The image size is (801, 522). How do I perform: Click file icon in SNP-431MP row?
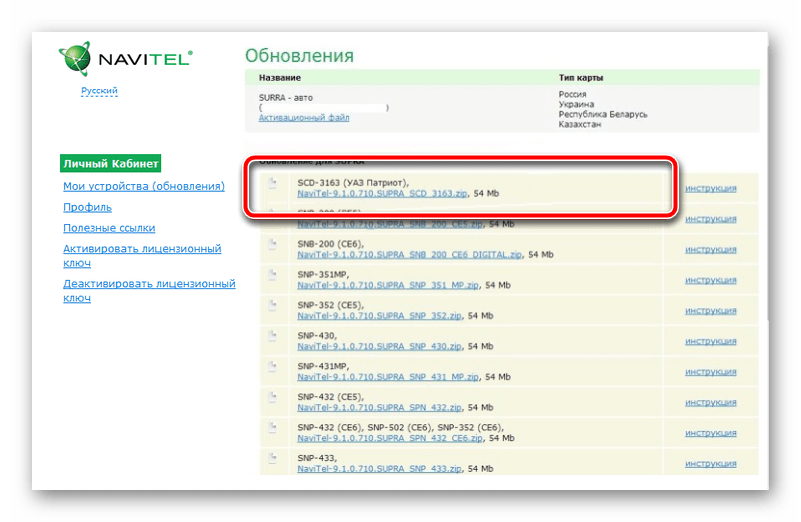coord(273,366)
